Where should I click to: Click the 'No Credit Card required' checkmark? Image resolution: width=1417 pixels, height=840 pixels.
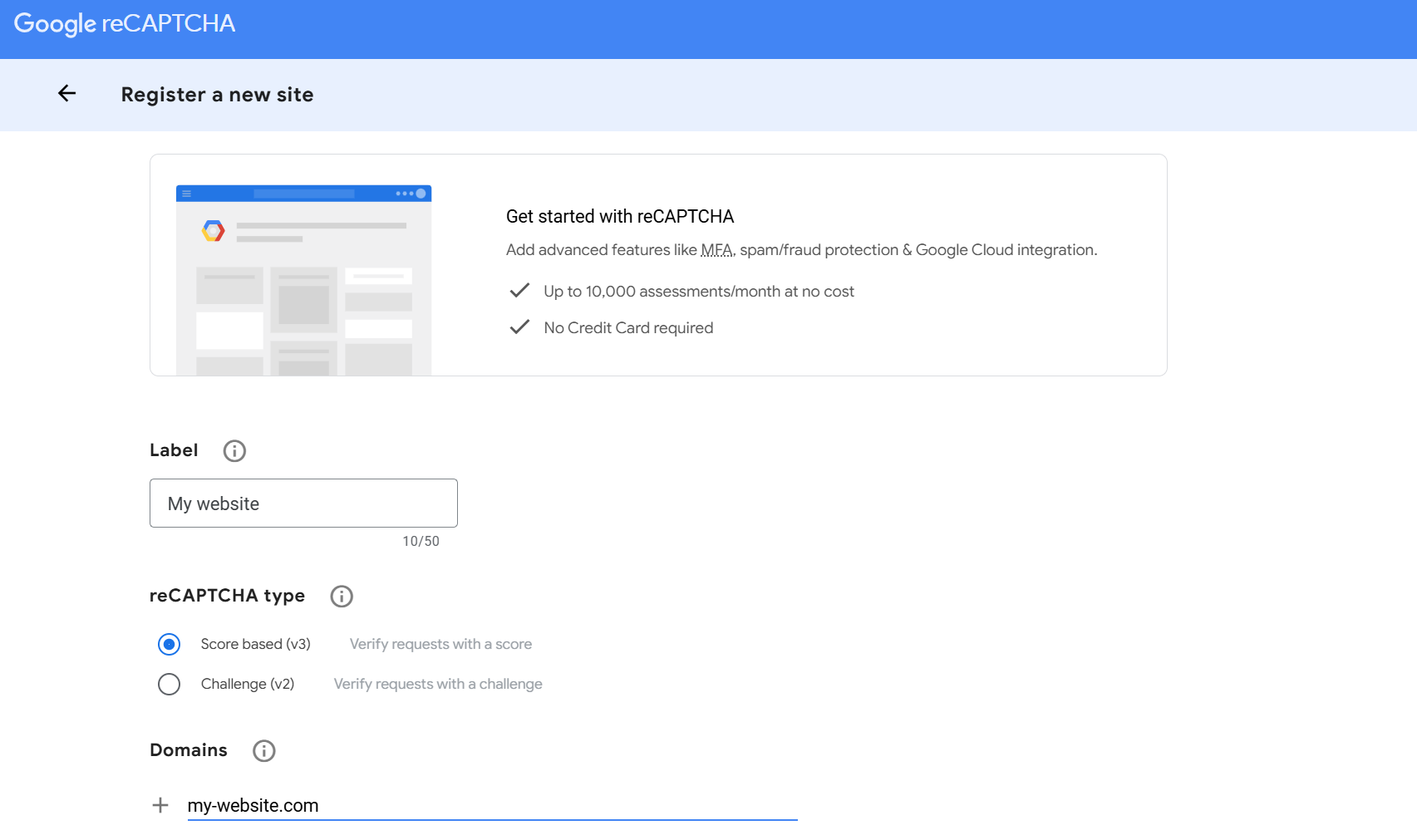click(519, 327)
